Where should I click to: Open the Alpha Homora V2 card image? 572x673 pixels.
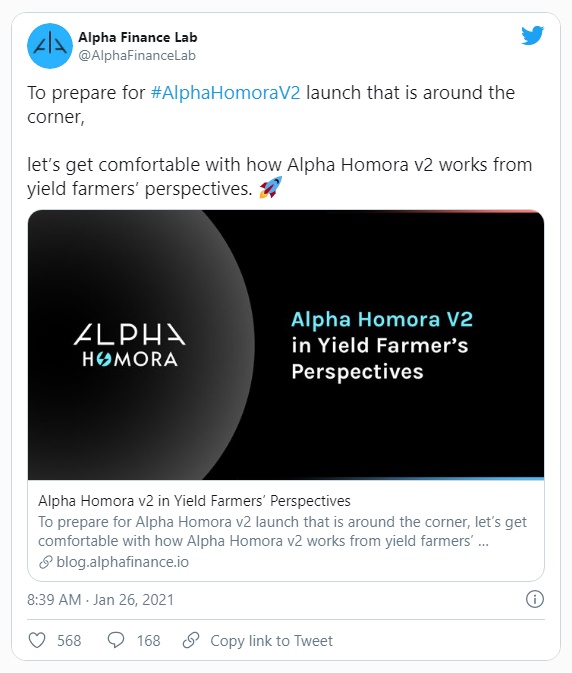click(286, 345)
